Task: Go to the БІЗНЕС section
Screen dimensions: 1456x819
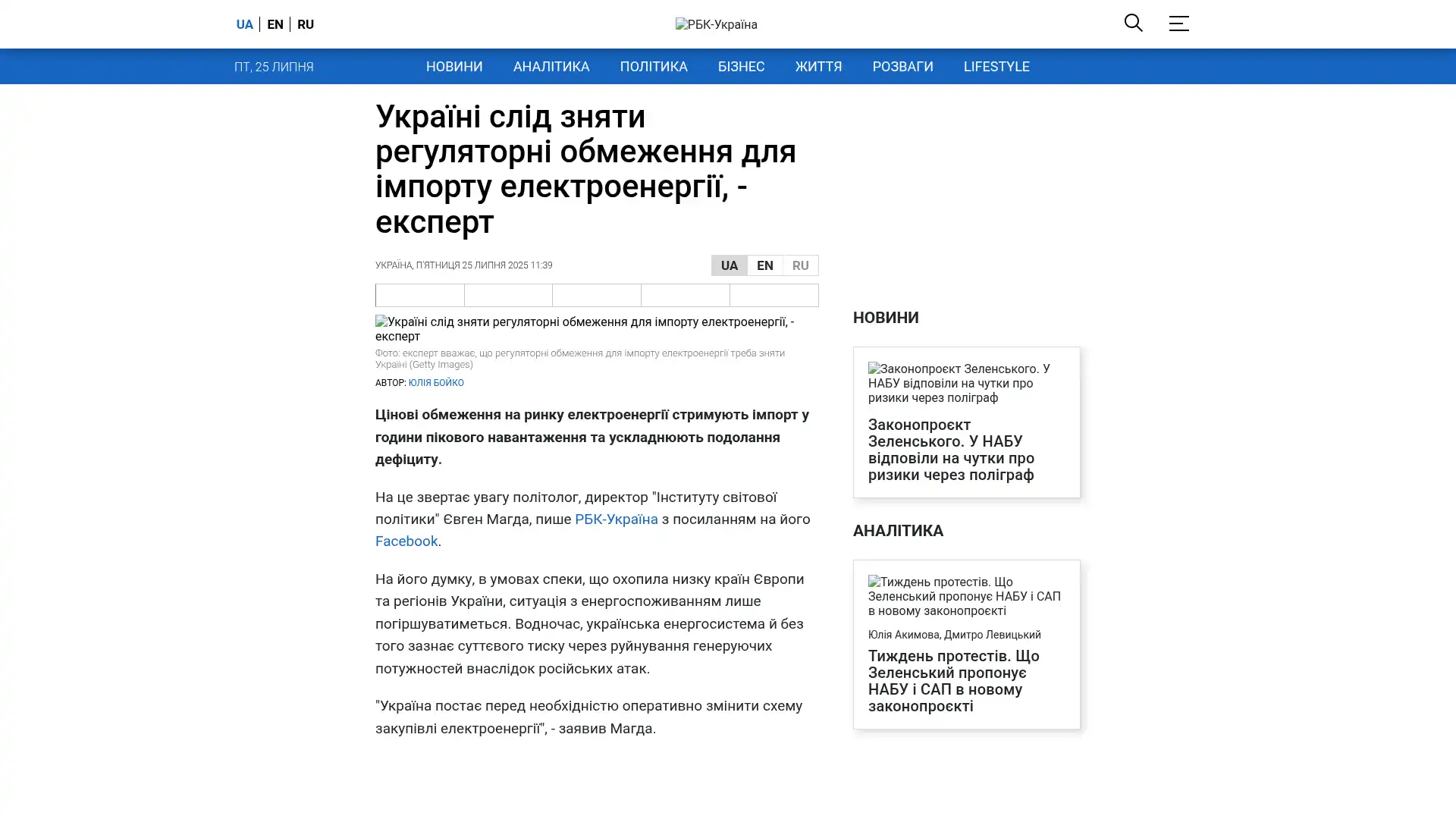Action: (x=741, y=67)
